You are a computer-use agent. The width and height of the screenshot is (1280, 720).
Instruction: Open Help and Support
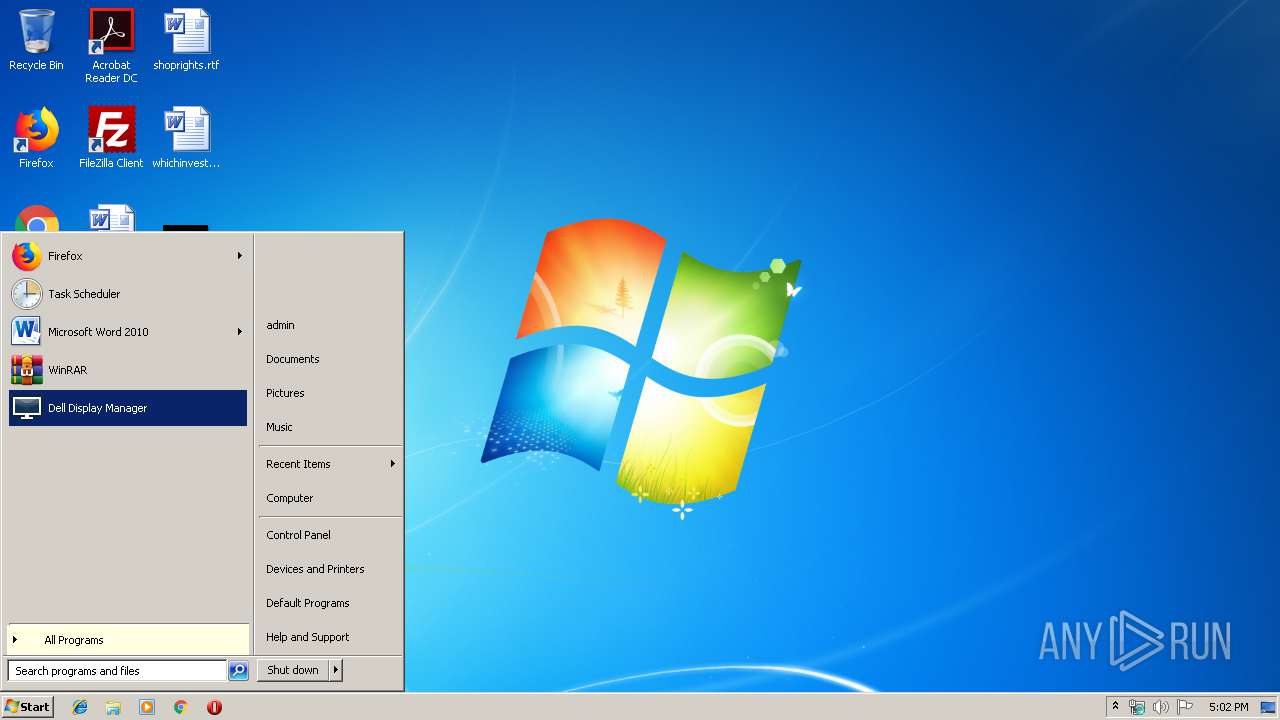coord(330,637)
